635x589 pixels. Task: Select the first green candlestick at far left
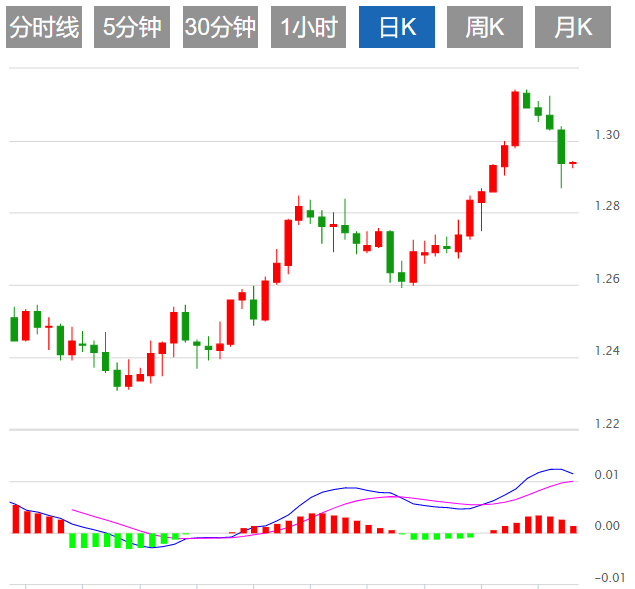point(14,329)
